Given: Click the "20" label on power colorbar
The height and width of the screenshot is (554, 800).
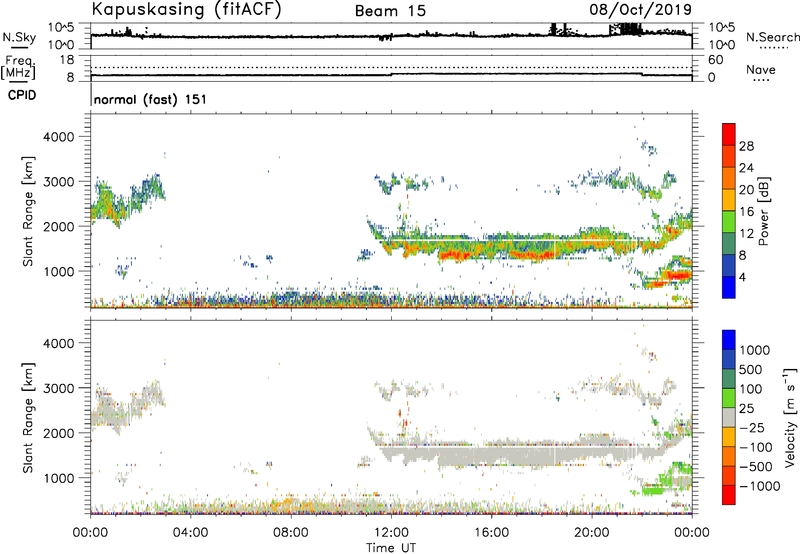Looking at the screenshot, I should point(746,190).
